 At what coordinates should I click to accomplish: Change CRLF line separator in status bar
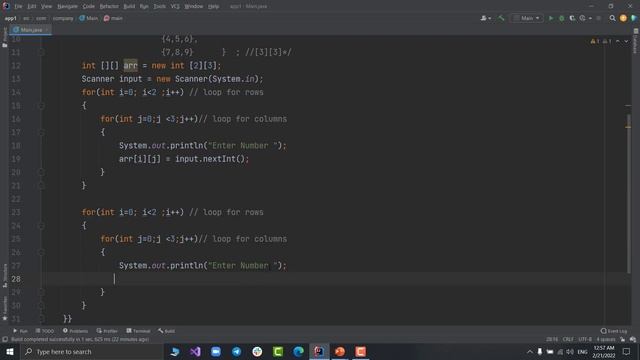click(x=568, y=339)
